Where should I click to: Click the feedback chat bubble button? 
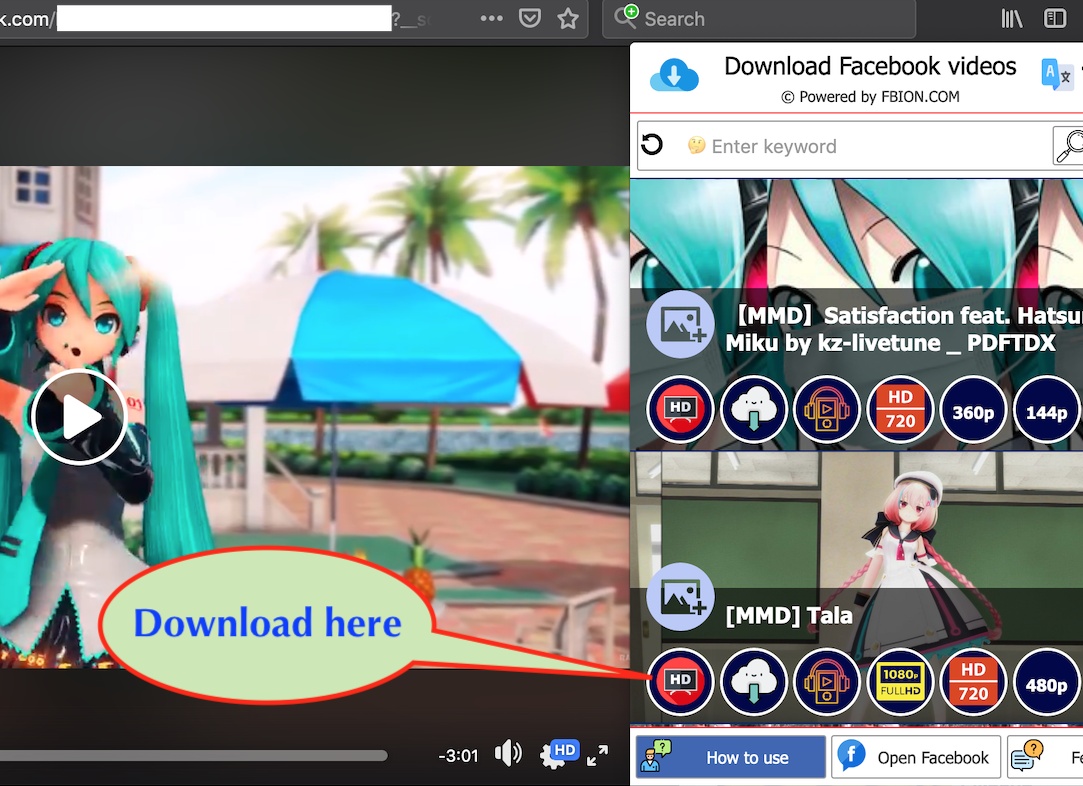(1045, 757)
